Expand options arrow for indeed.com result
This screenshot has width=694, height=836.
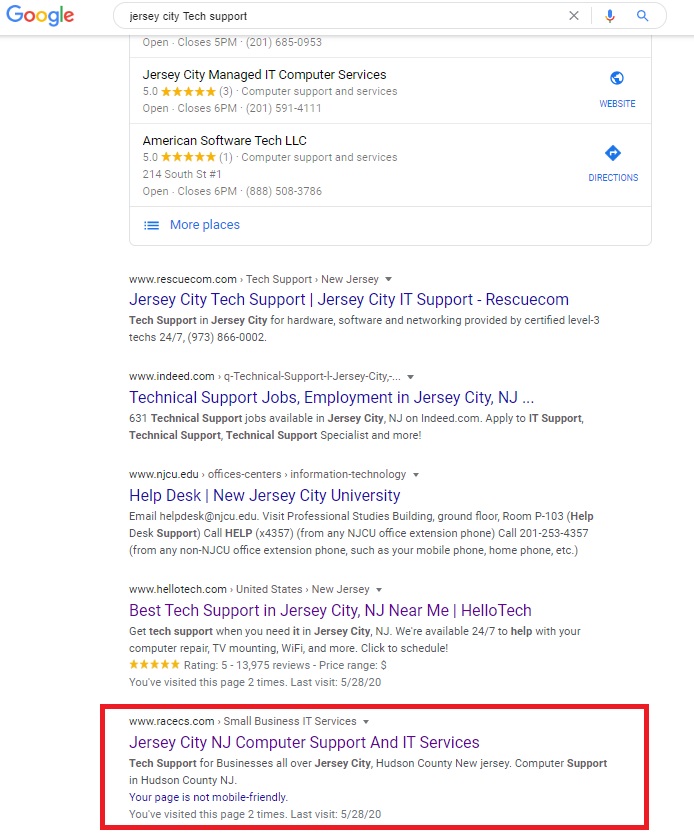410,377
